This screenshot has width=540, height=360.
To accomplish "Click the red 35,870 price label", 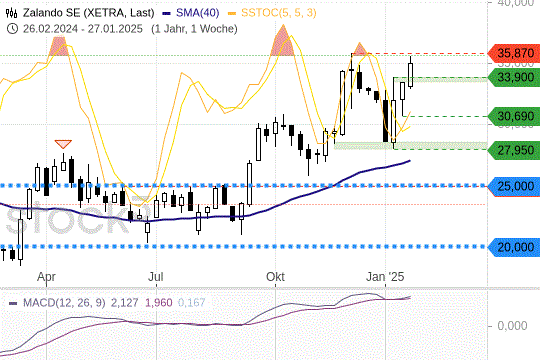I will (x=514, y=53).
